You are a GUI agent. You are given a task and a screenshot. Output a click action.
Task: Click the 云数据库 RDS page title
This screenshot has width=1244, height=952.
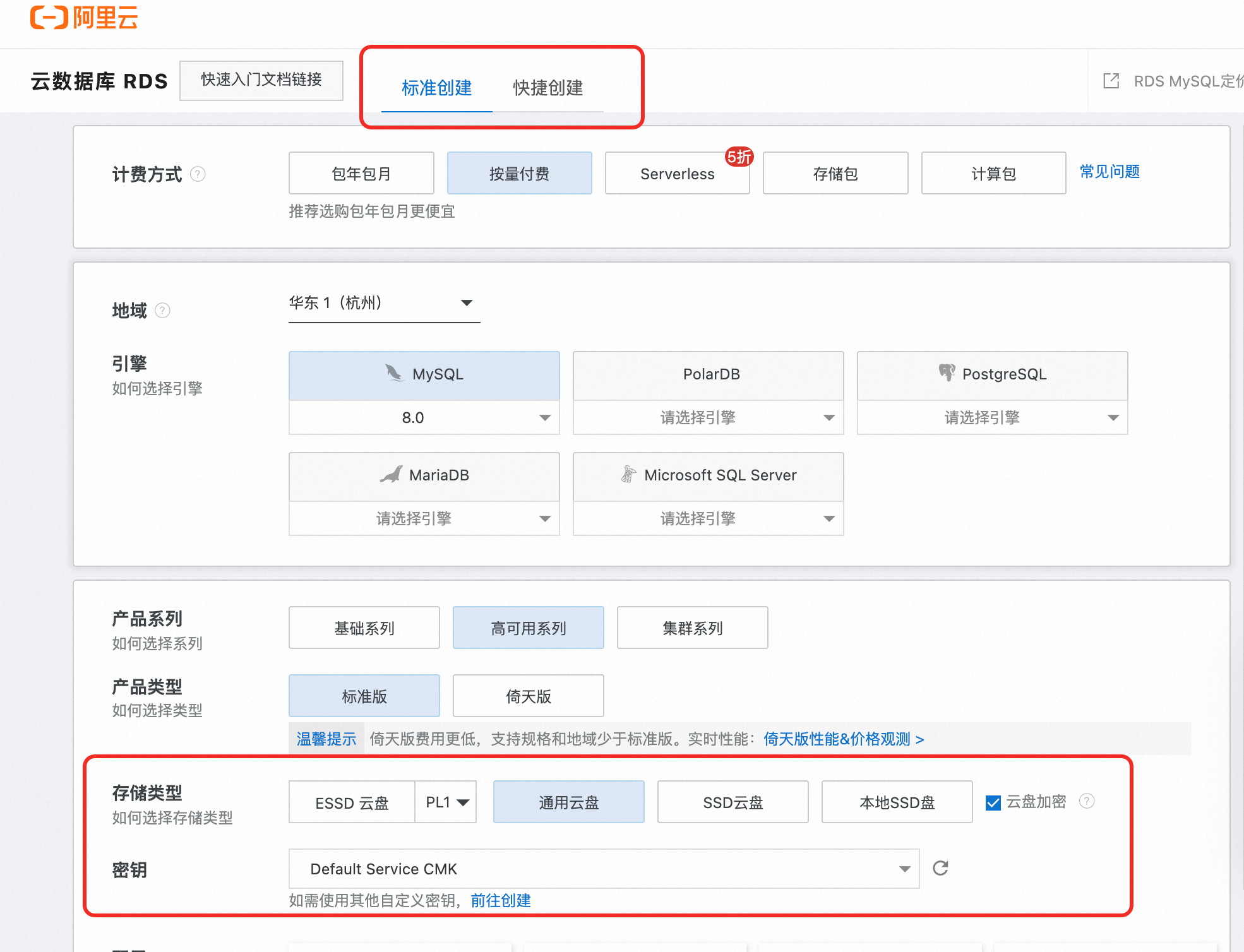99,81
